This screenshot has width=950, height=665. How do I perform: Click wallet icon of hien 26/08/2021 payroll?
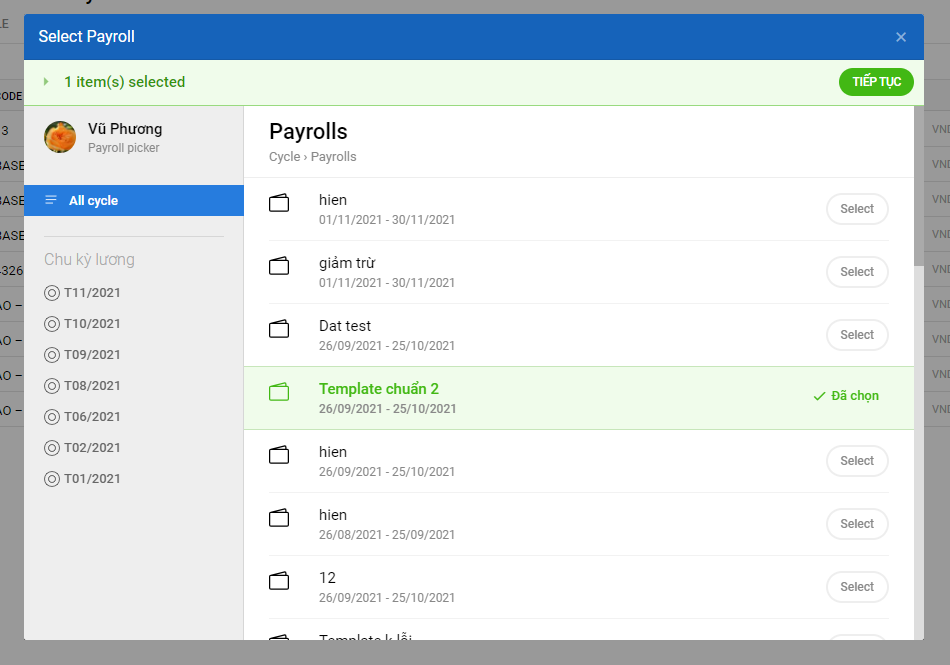tap(279, 518)
